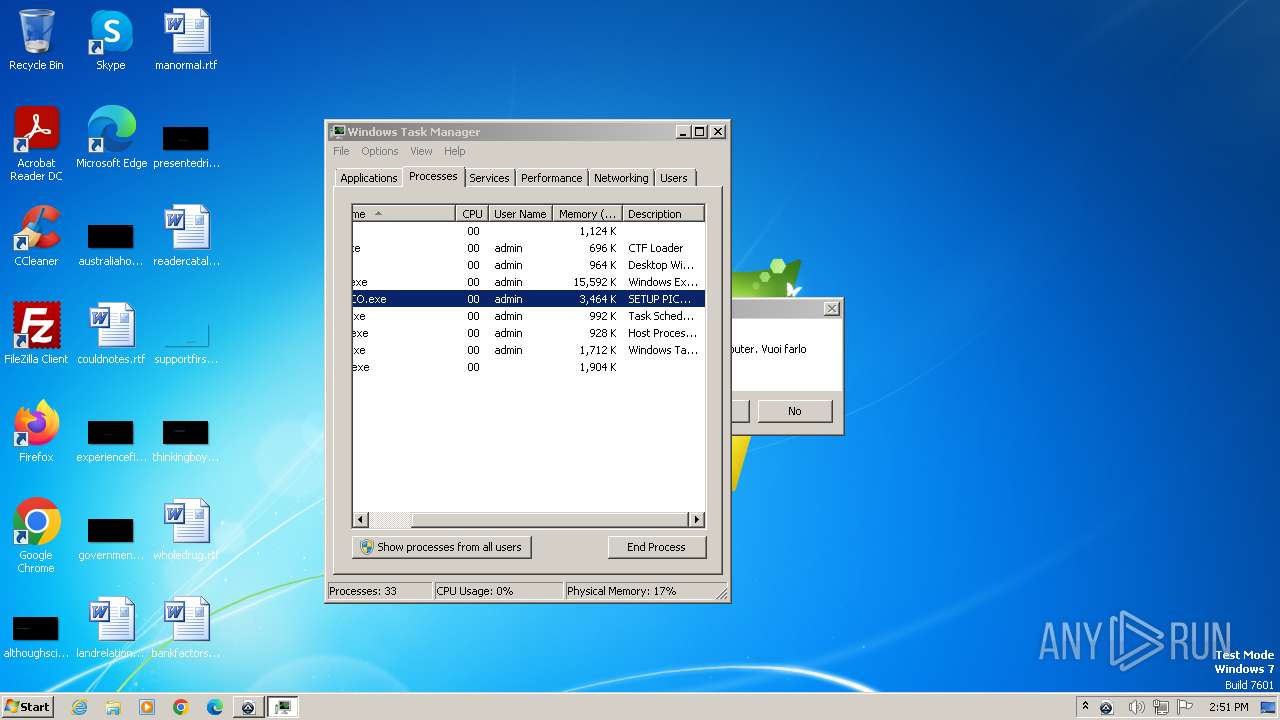
Task: Open landrelation... document icon
Action: [x=111, y=628]
